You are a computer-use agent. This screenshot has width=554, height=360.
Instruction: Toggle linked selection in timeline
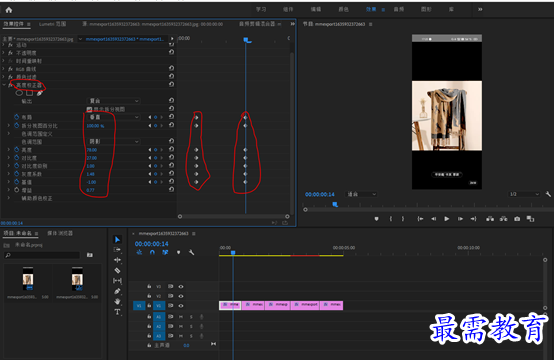[165, 252]
